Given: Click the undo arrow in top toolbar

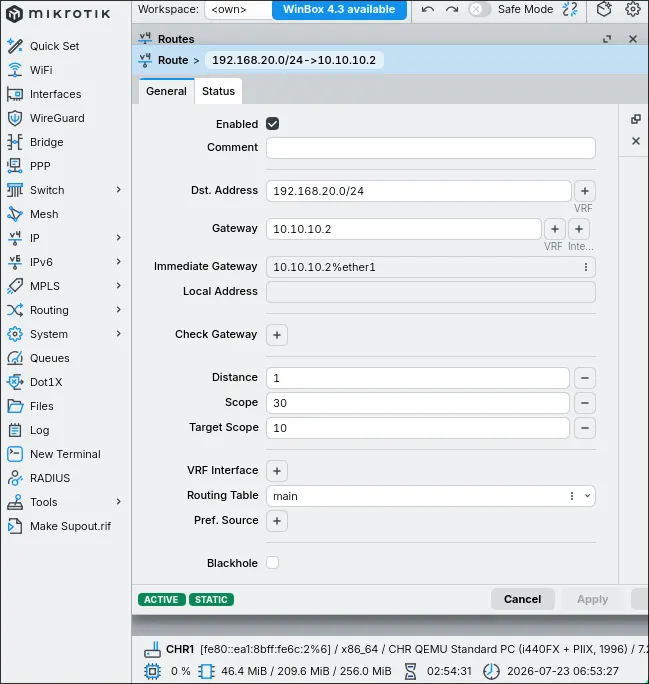Looking at the screenshot, I should pyautogui.click(x=428, y=9).
